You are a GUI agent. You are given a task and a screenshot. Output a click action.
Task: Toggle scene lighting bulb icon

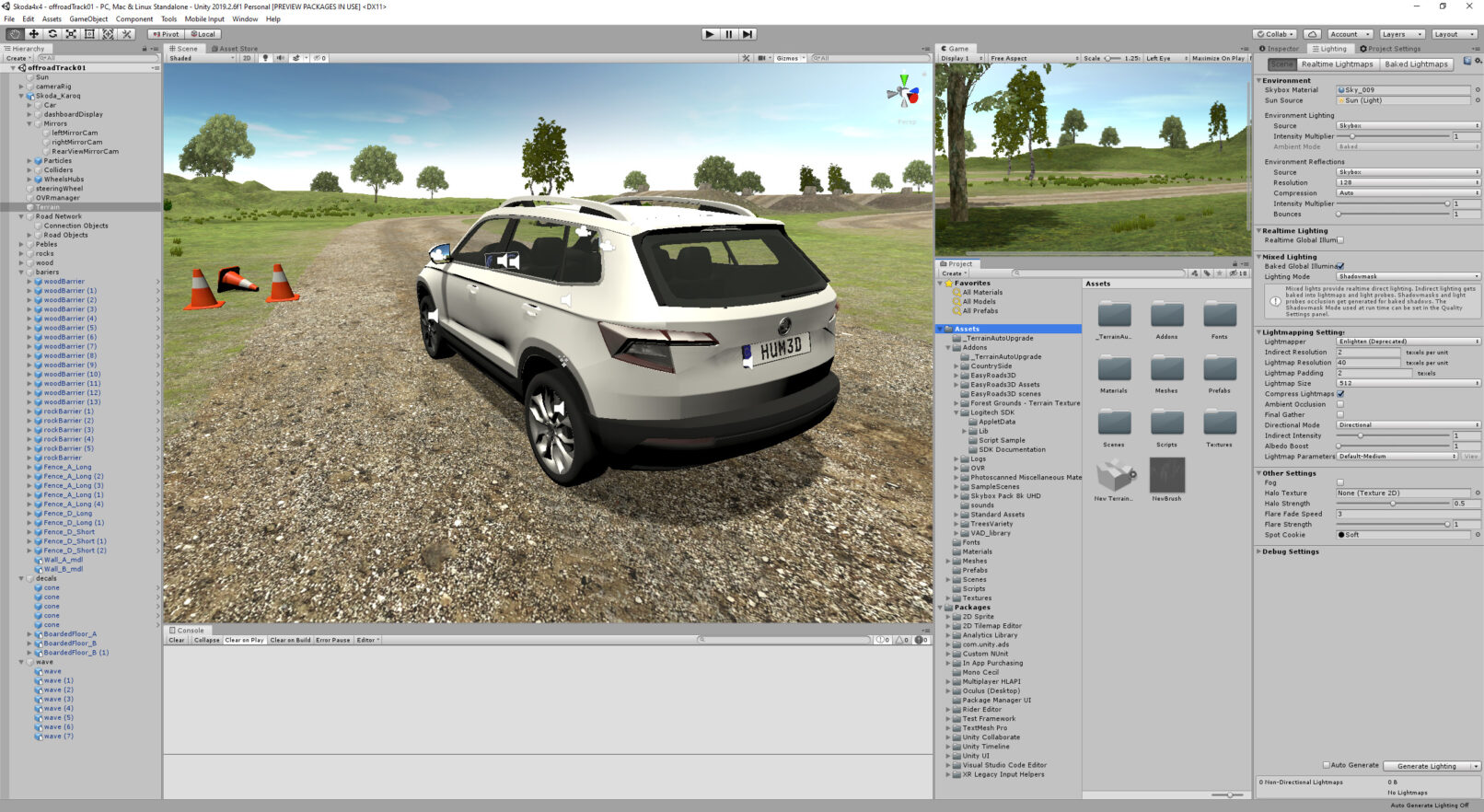click(x=265, y=58)
